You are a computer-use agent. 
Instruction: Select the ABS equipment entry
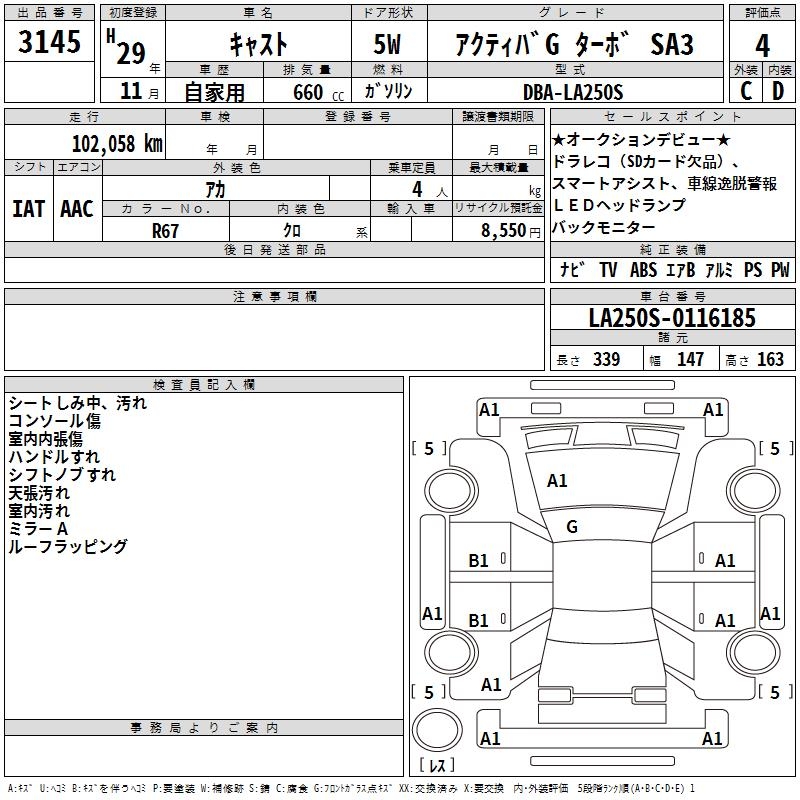[x=643, y=269]
